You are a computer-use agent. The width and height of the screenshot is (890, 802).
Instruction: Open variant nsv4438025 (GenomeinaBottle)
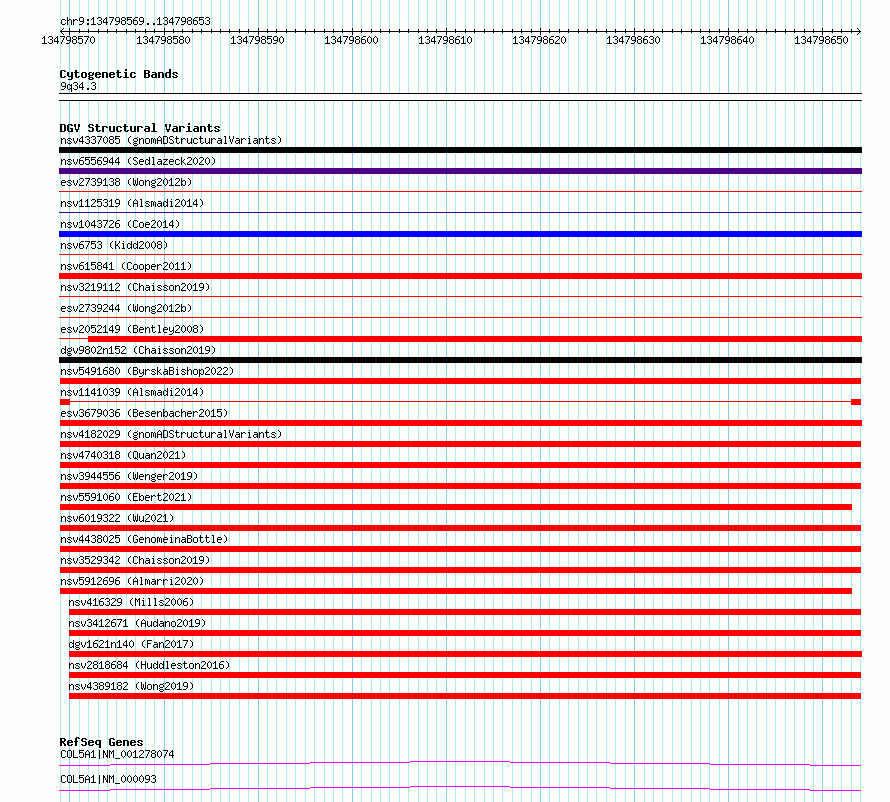tap(144, 539)
